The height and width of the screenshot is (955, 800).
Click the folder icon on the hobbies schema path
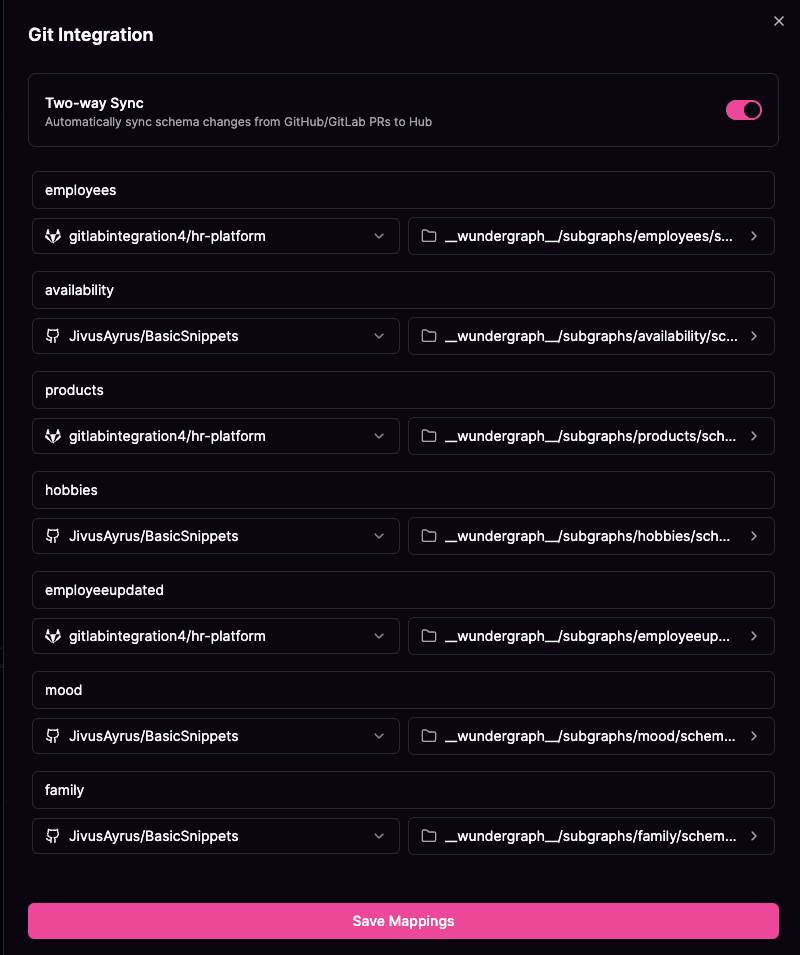pos(429,536)
